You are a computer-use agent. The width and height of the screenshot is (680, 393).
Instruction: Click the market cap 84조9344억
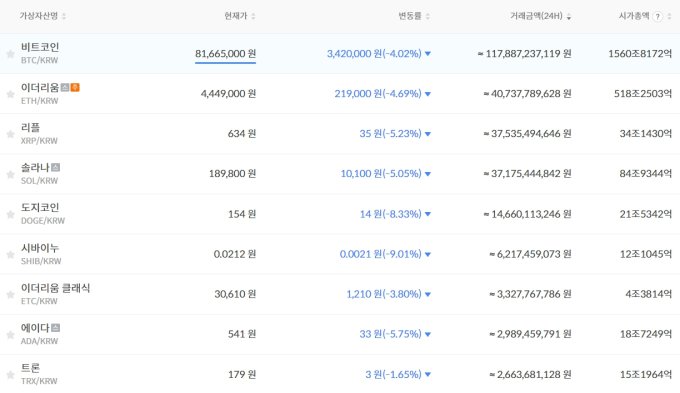pos(646,174)
